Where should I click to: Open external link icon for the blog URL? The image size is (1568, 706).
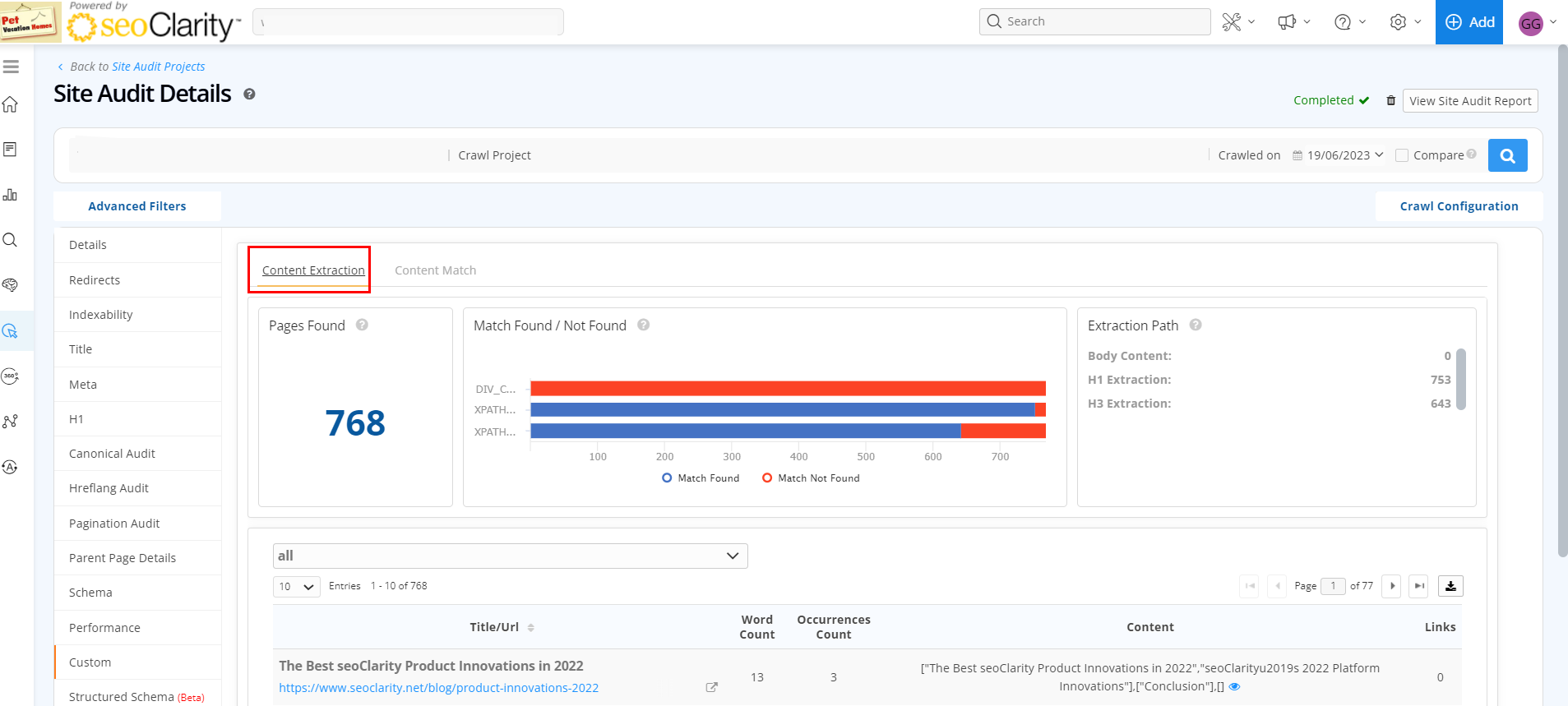[711, 687]
